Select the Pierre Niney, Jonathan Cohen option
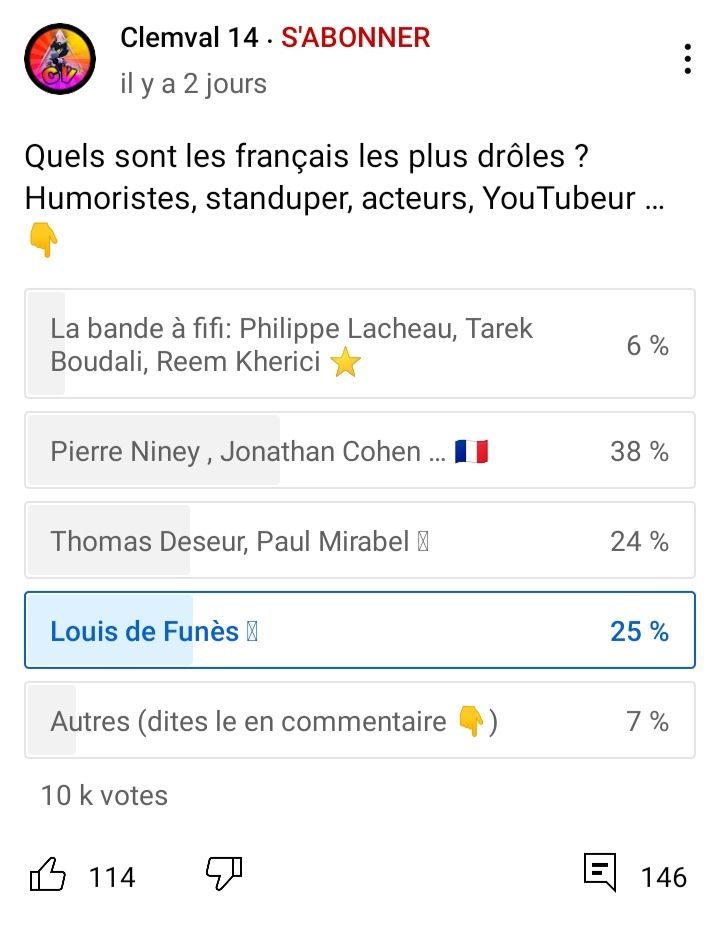The width and height of the screenshot is (720, 928). point(360,450)
